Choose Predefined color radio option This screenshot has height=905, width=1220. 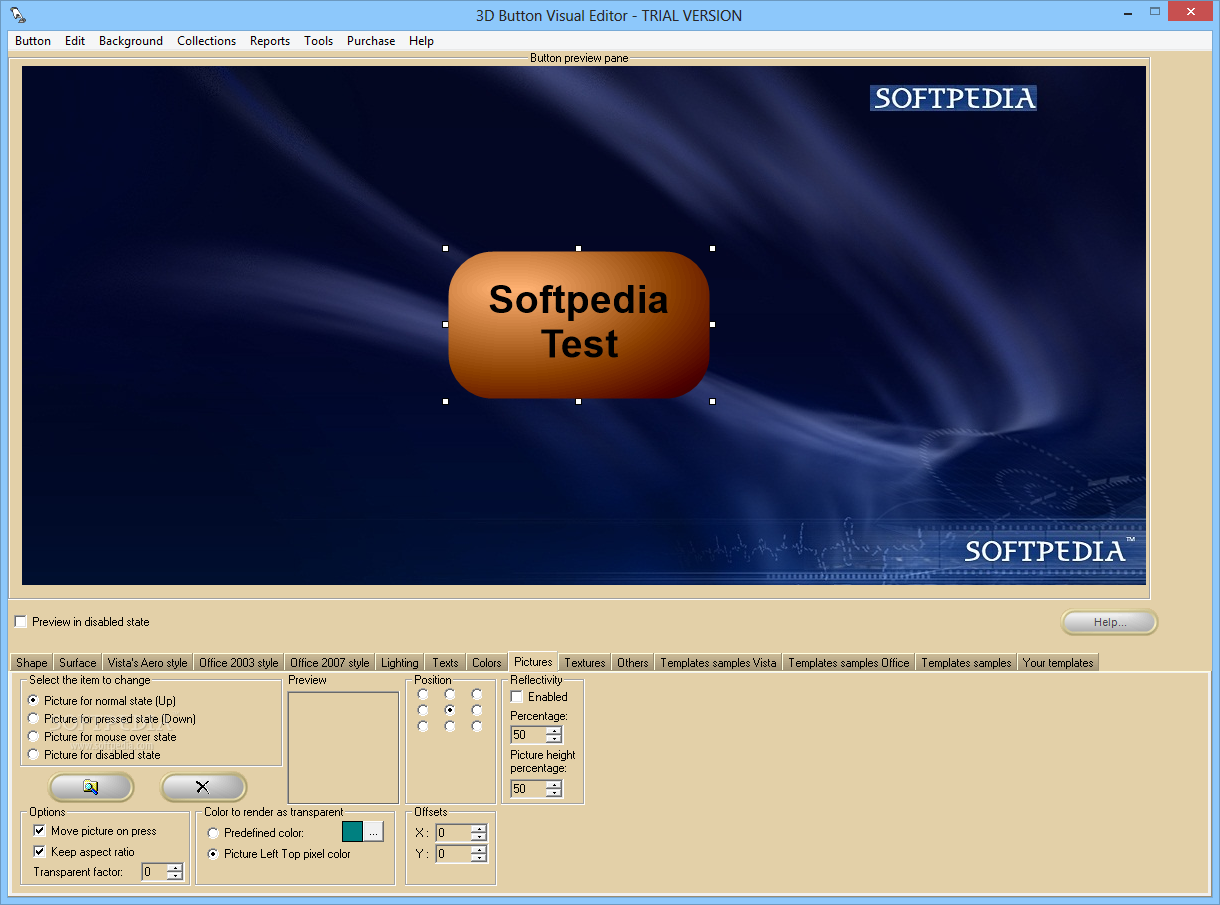214,833
